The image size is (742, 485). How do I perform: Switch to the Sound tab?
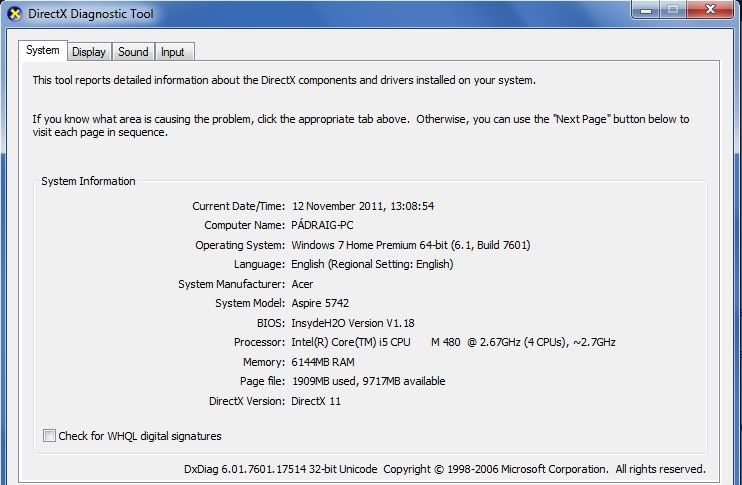[133, 52]
